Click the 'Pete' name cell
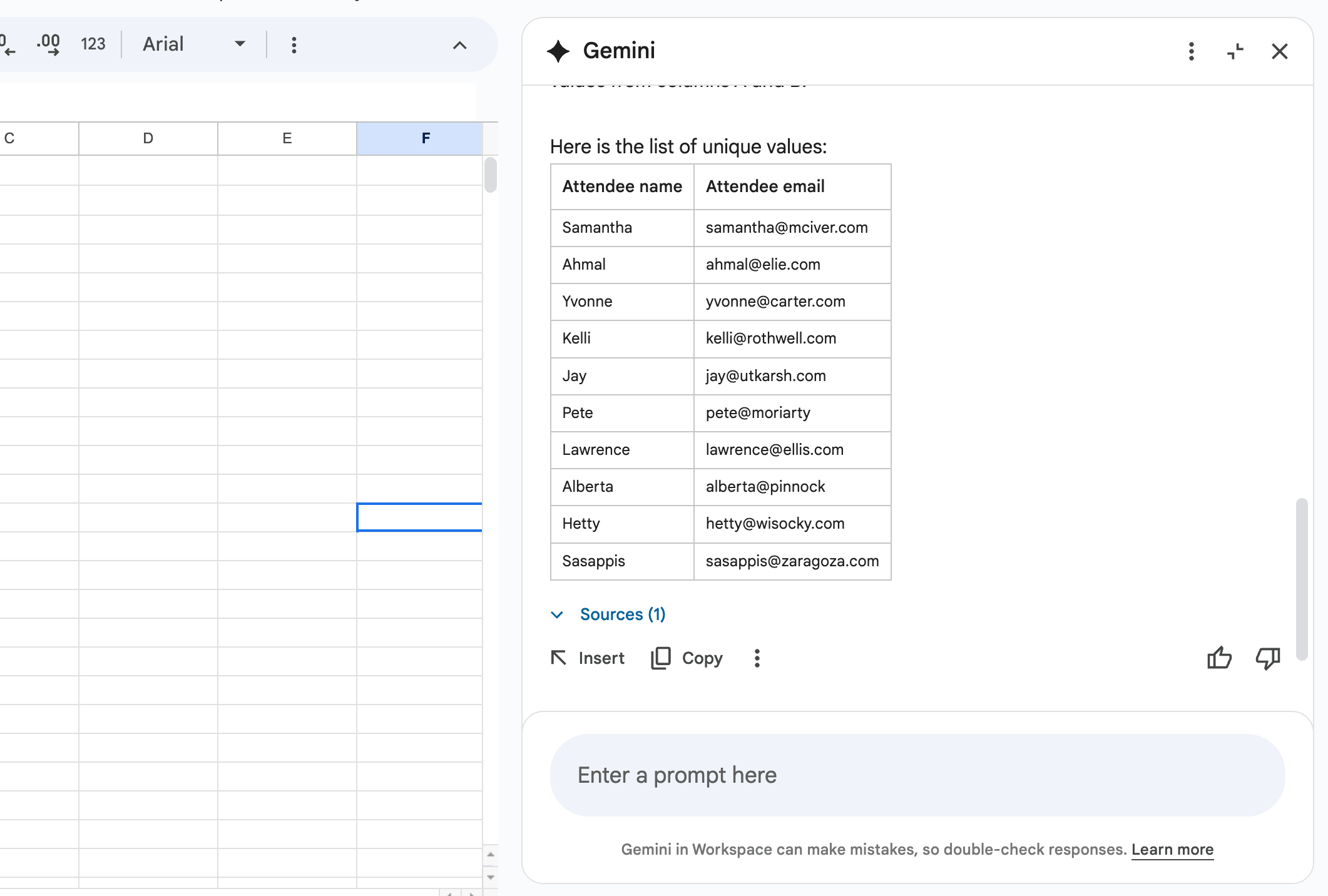 tap(622, 413)
